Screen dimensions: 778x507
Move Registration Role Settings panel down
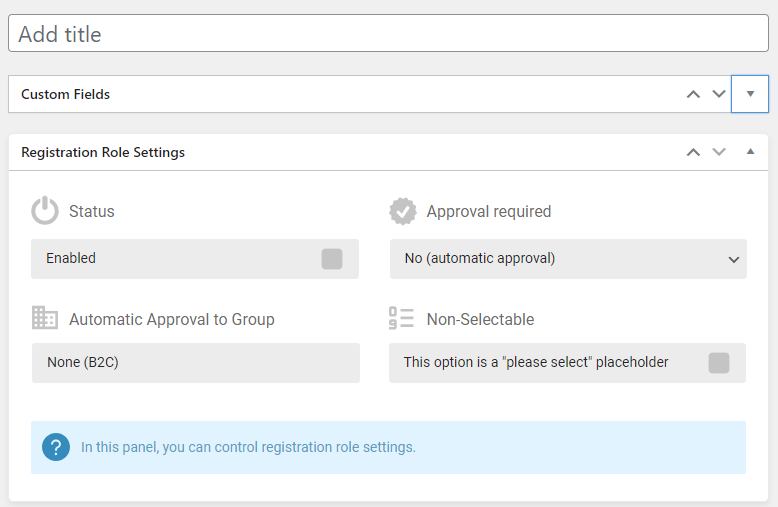[718, 152]
